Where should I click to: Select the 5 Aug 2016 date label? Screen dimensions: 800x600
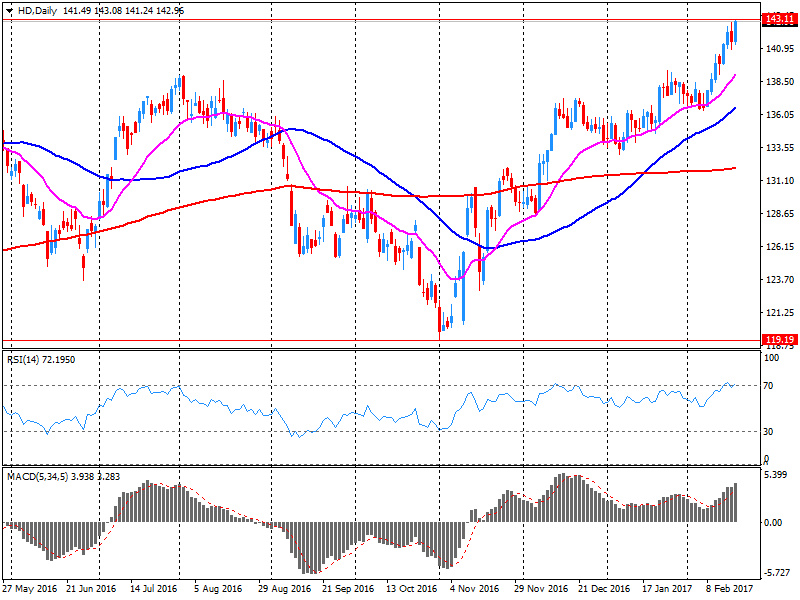point(218,588)
